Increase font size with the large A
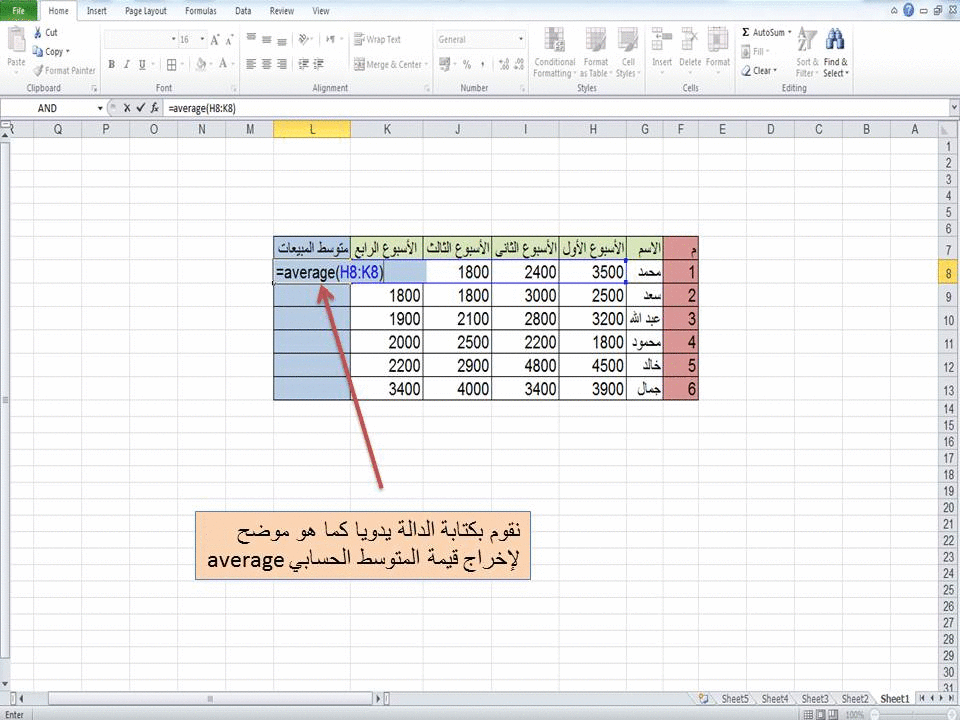The height and width of the screenshot is (720, 960). (214, 40)
